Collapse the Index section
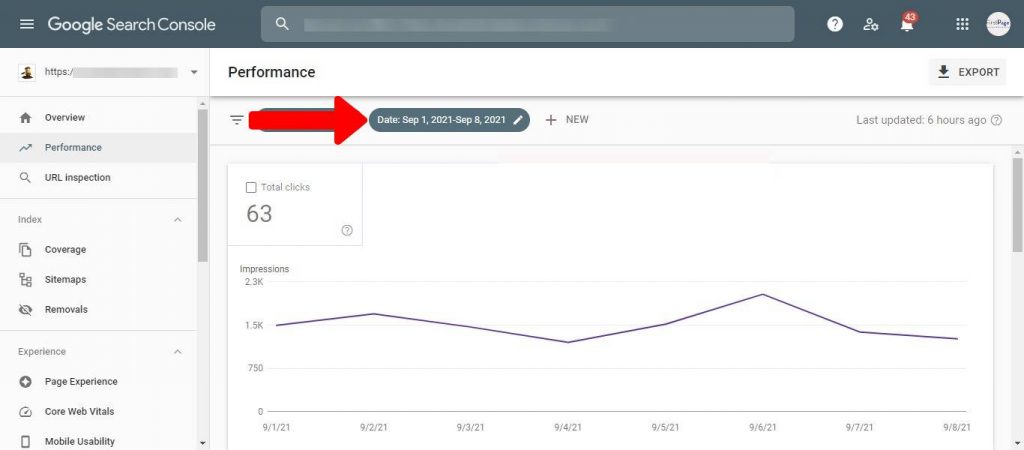The width and height of the screenshot is (1024, 450). [178, 220]
